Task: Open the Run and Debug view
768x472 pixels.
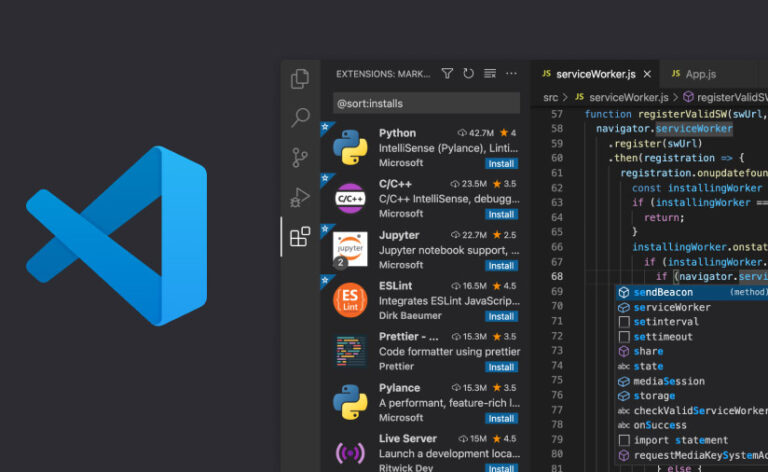Action: tap(299, 197)
